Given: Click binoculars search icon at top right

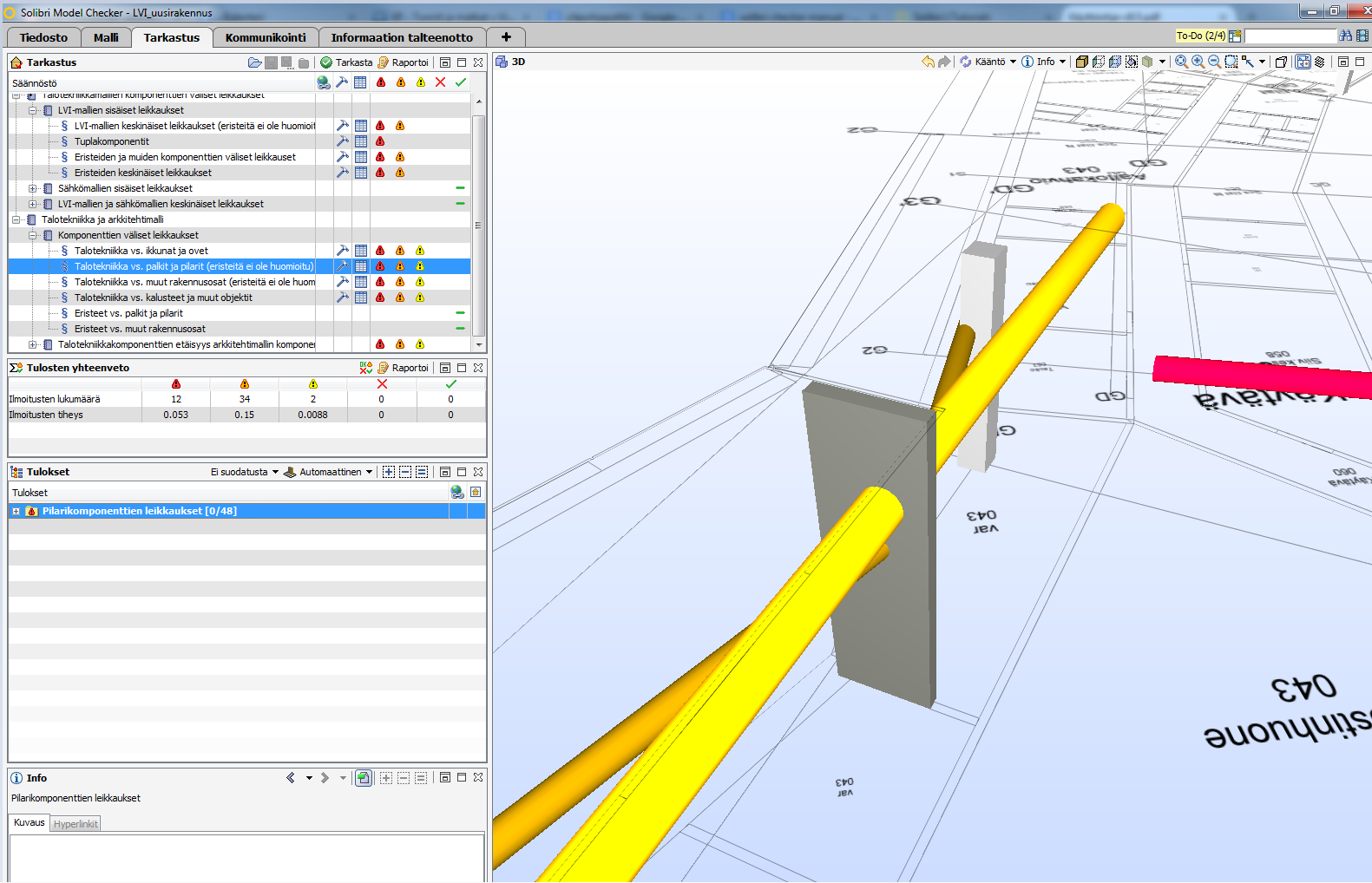Looking at the screenshot, I should tap(1346, 36).
